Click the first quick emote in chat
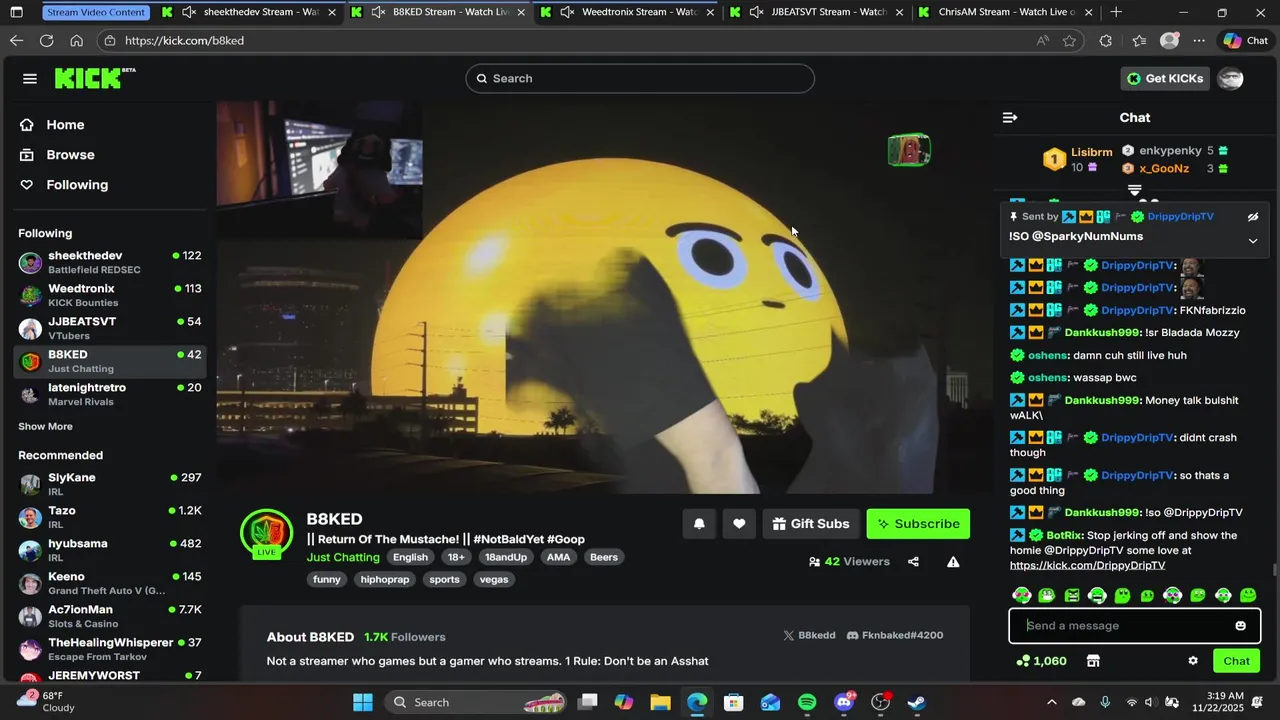1280x720 pixels. pyautogui.click(x=1021, y=595)
